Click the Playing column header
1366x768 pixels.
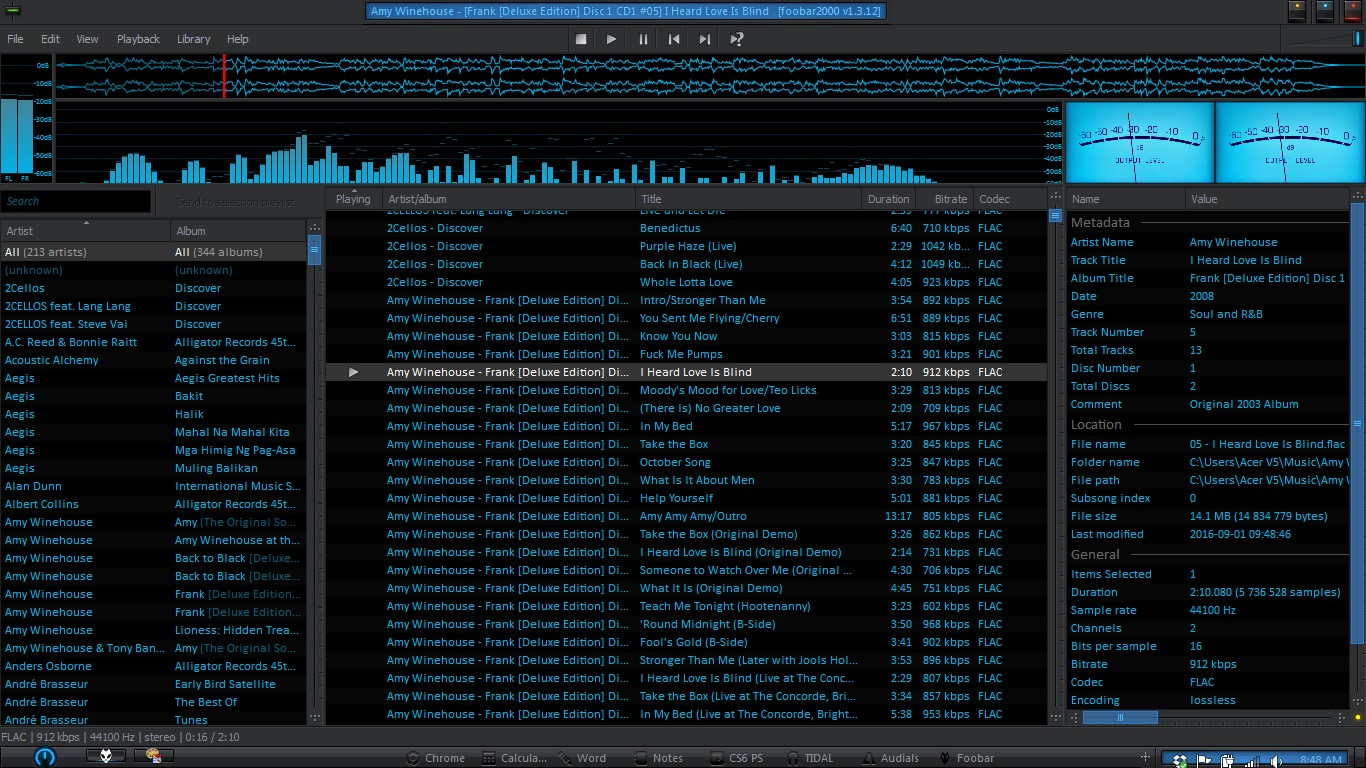pyautogui.click(x=354, y=199)
